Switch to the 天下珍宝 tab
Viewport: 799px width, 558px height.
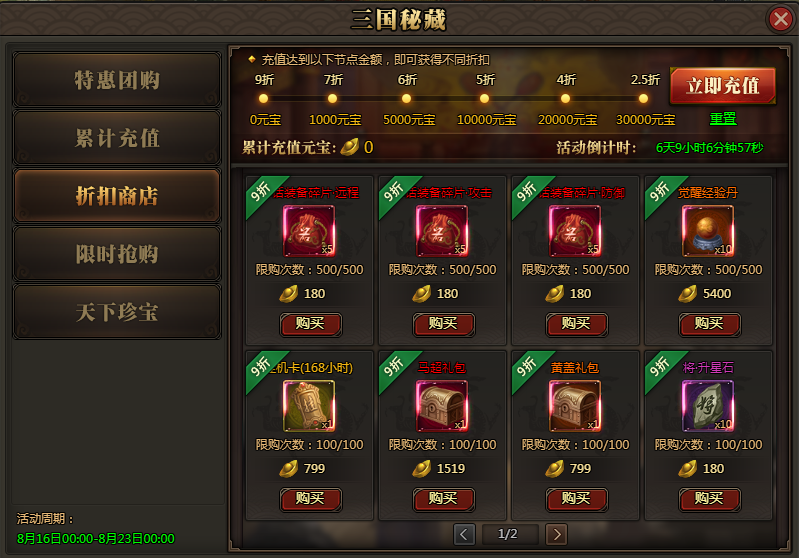[x=117, y=312]
